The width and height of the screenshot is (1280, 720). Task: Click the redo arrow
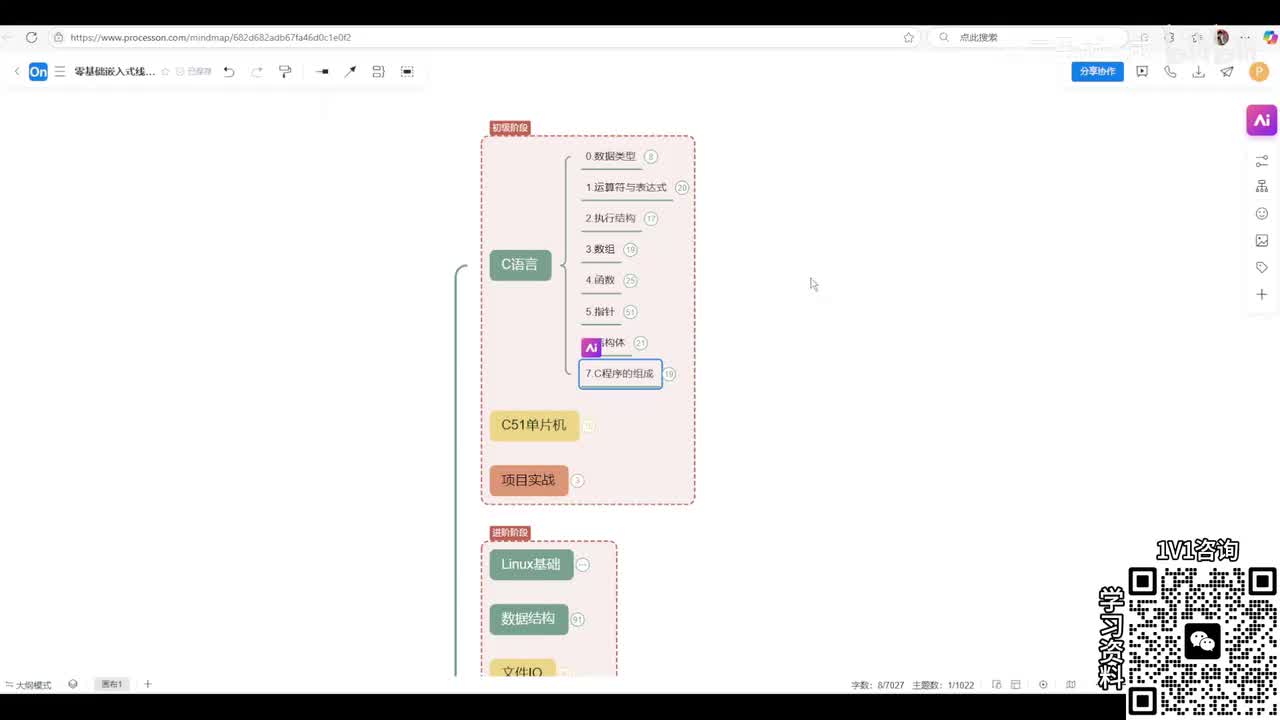(257, 72)
